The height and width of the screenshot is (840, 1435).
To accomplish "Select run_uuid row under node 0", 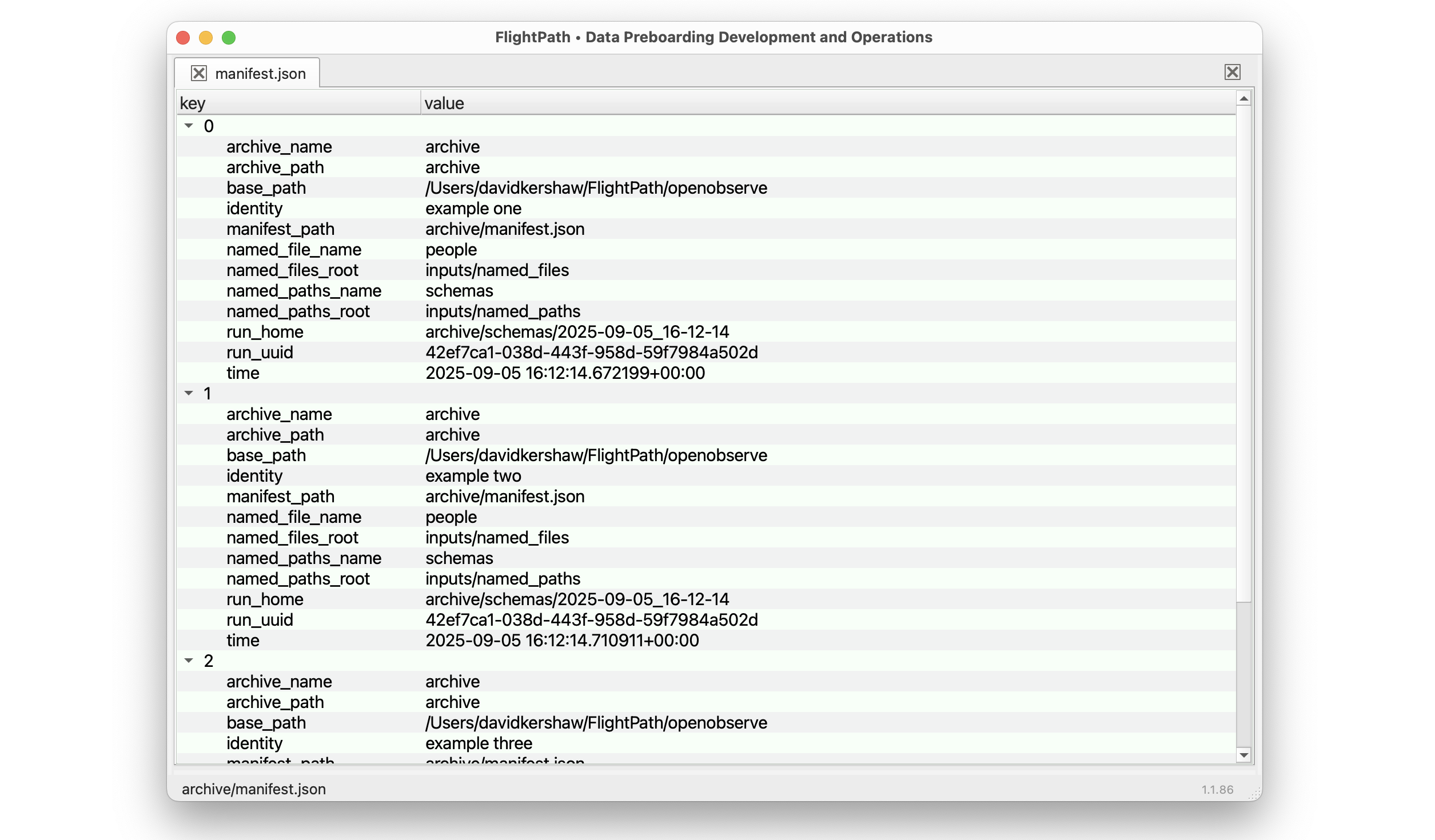I will point(260,353).
